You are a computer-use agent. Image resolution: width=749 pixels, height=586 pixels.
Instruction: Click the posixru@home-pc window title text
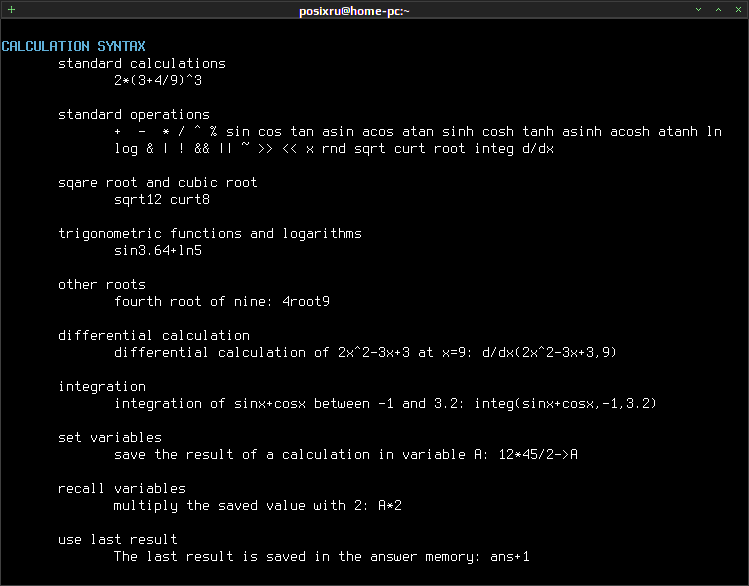(x=354, y=10)
